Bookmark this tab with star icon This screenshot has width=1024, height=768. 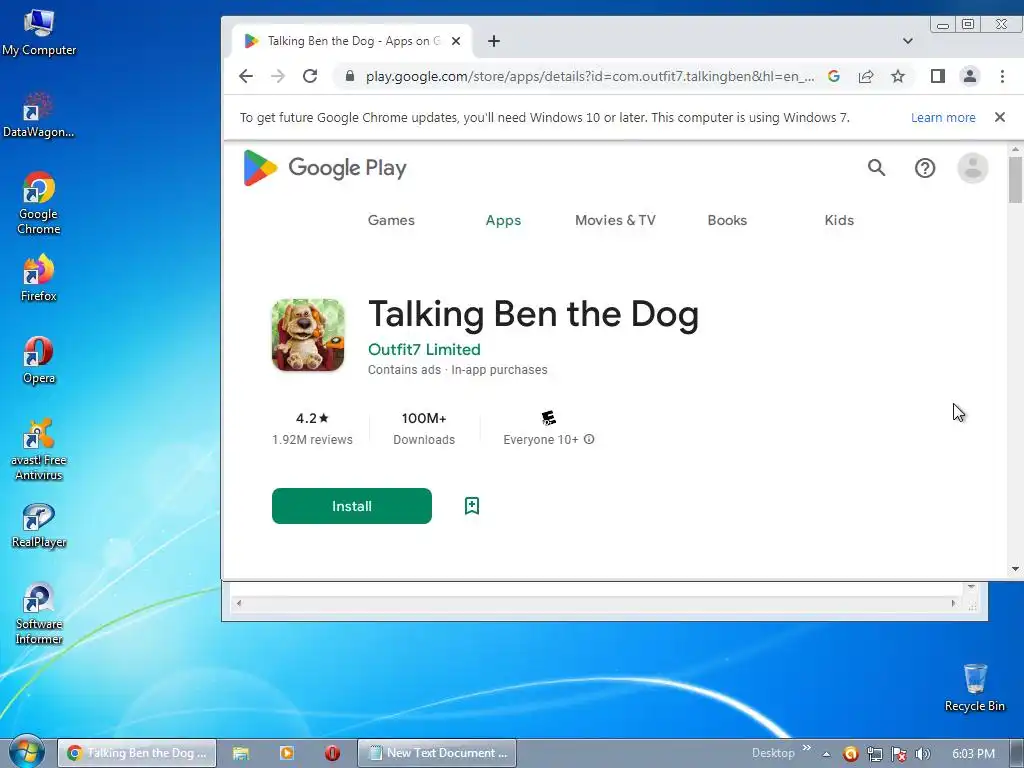[x=898, y=76]
